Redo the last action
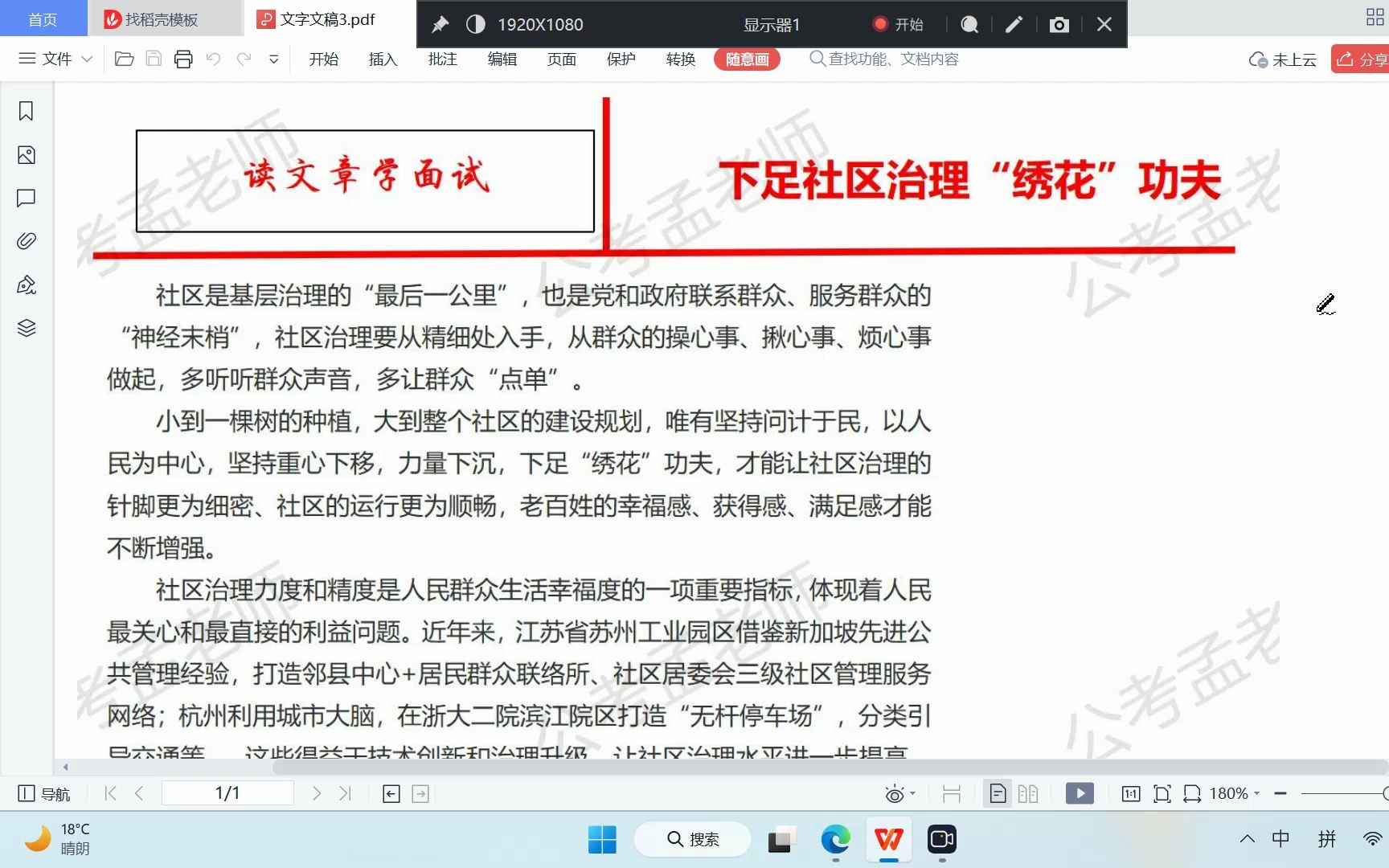Viewport: 1389px width, 868px height. pos(244,59)
